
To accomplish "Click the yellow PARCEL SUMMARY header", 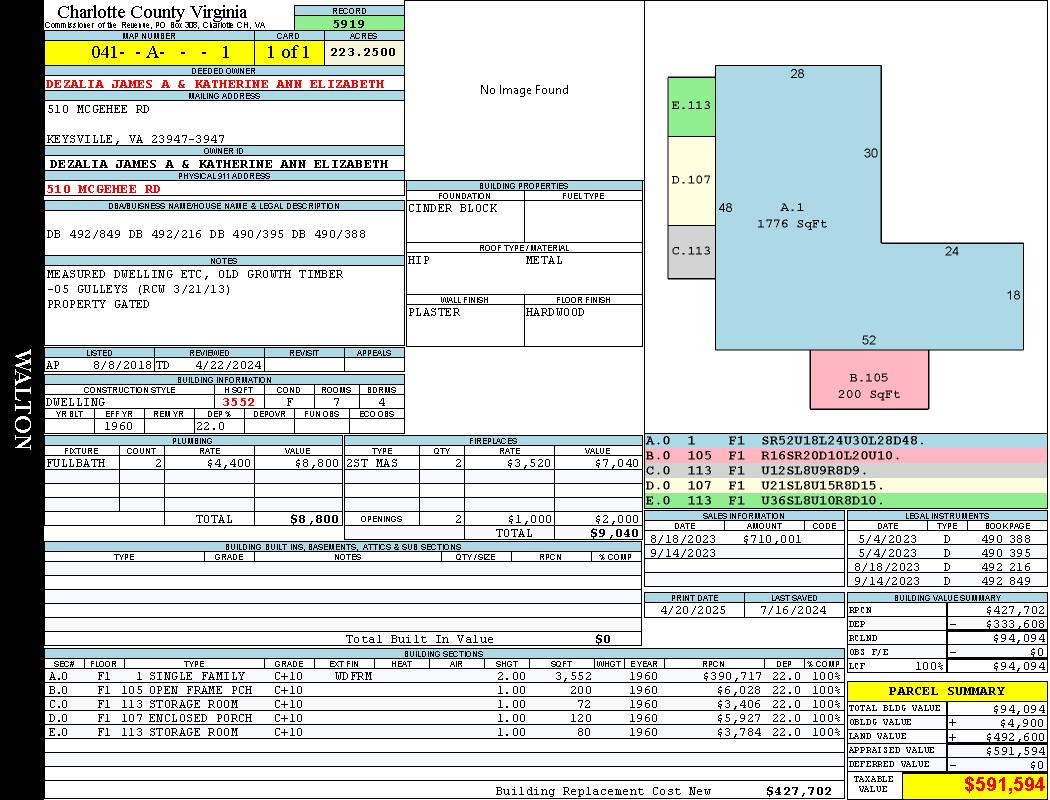I will (947, 691).
